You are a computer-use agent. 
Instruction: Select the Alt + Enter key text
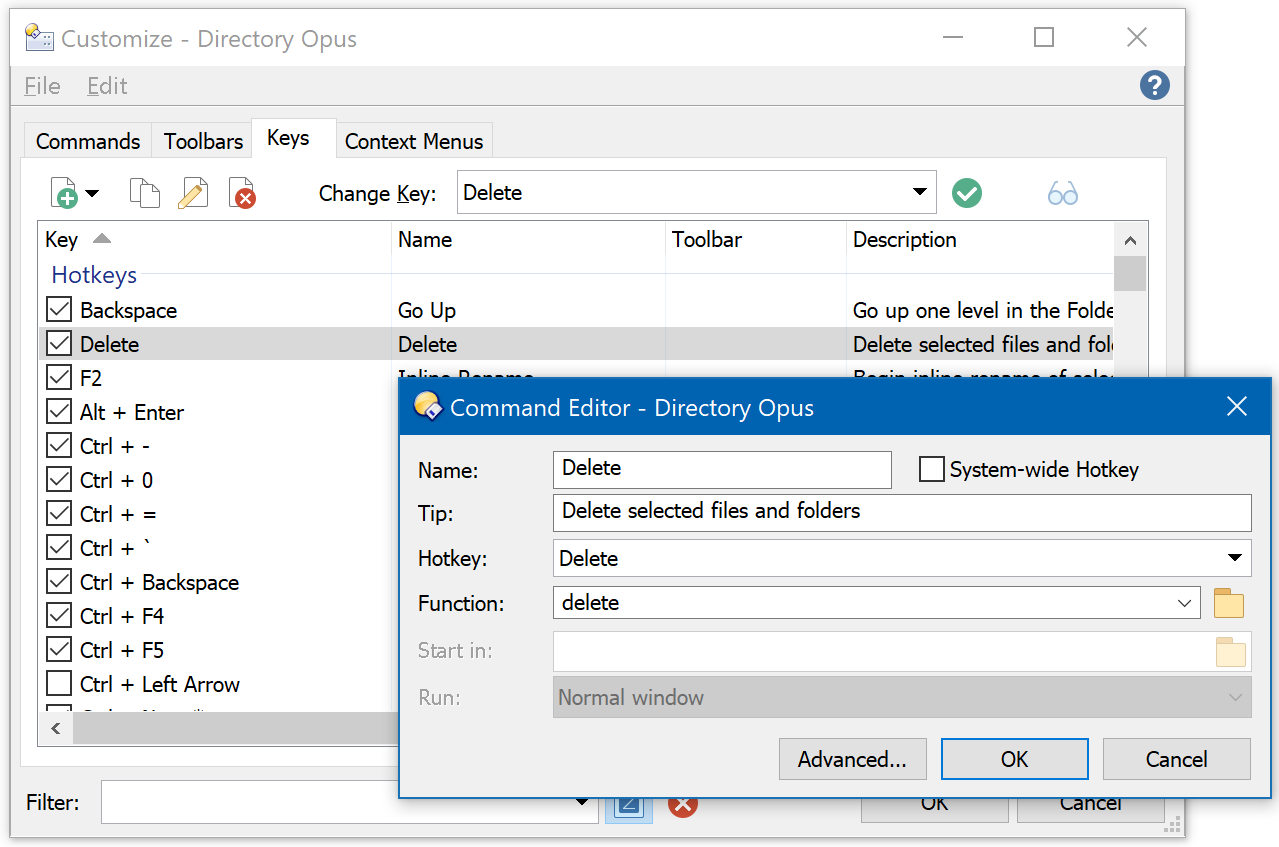coord(132,412)
